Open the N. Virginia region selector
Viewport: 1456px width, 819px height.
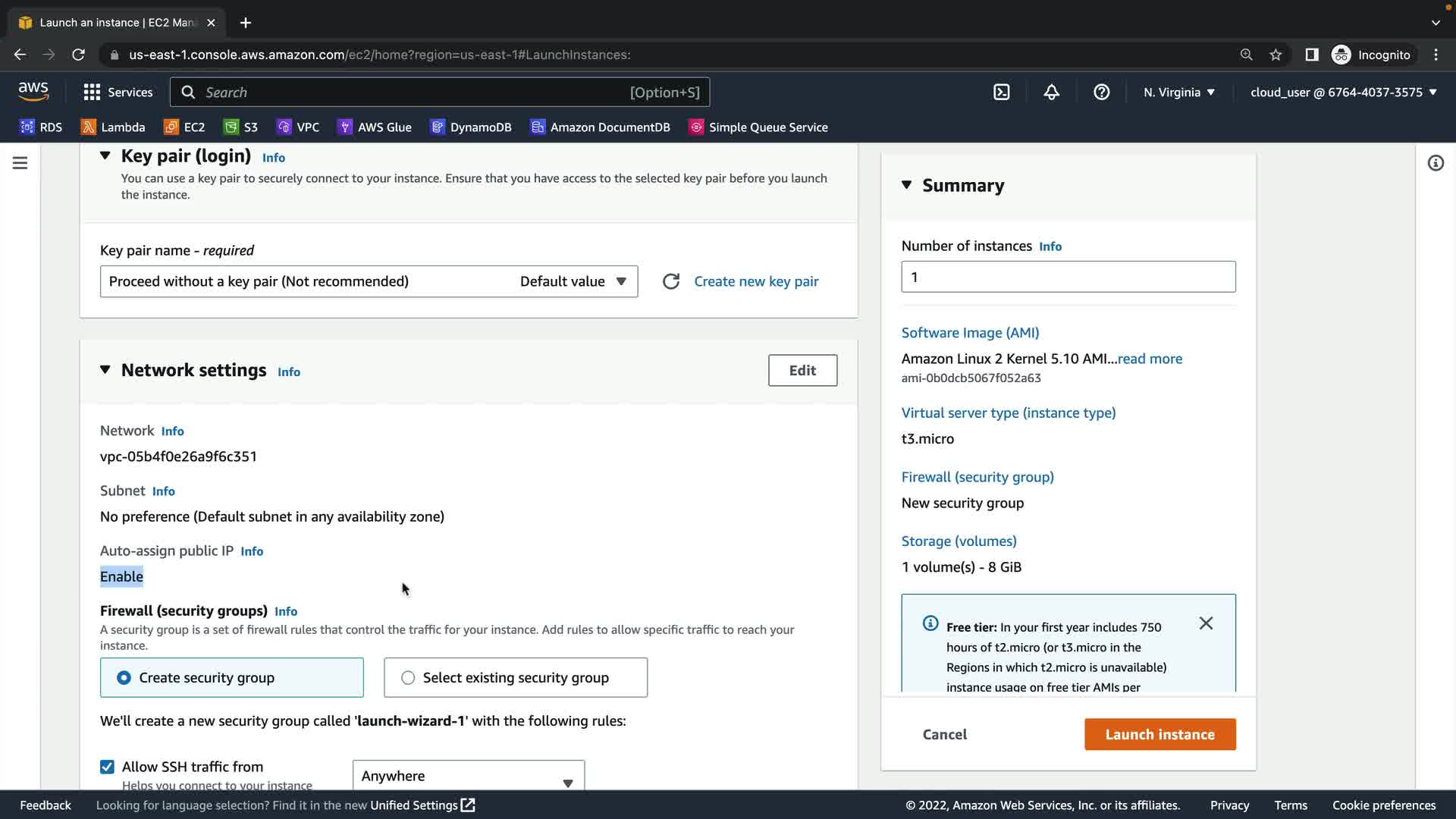click(1178, 93)
